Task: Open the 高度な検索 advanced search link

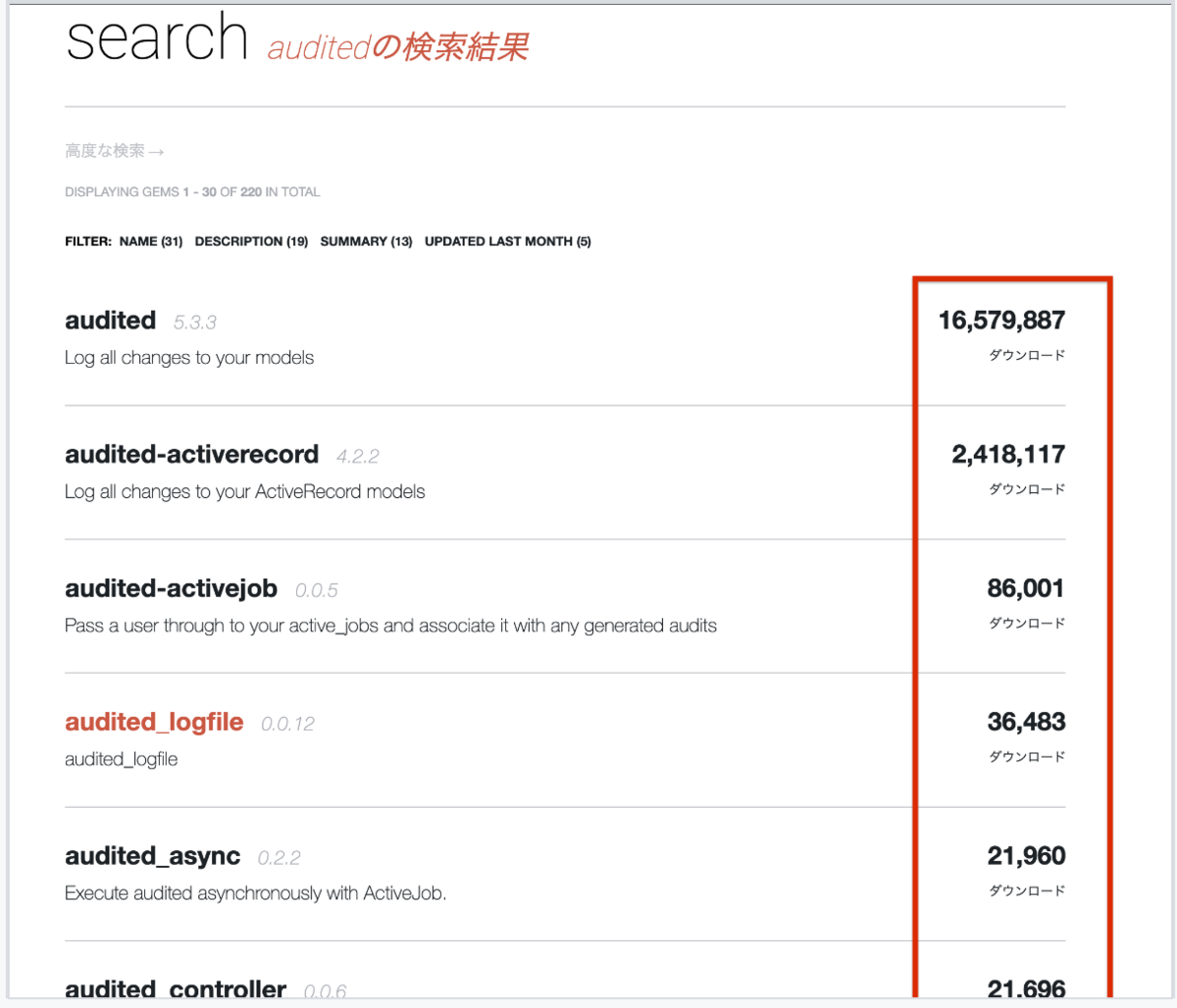Action: click(114, 151)
